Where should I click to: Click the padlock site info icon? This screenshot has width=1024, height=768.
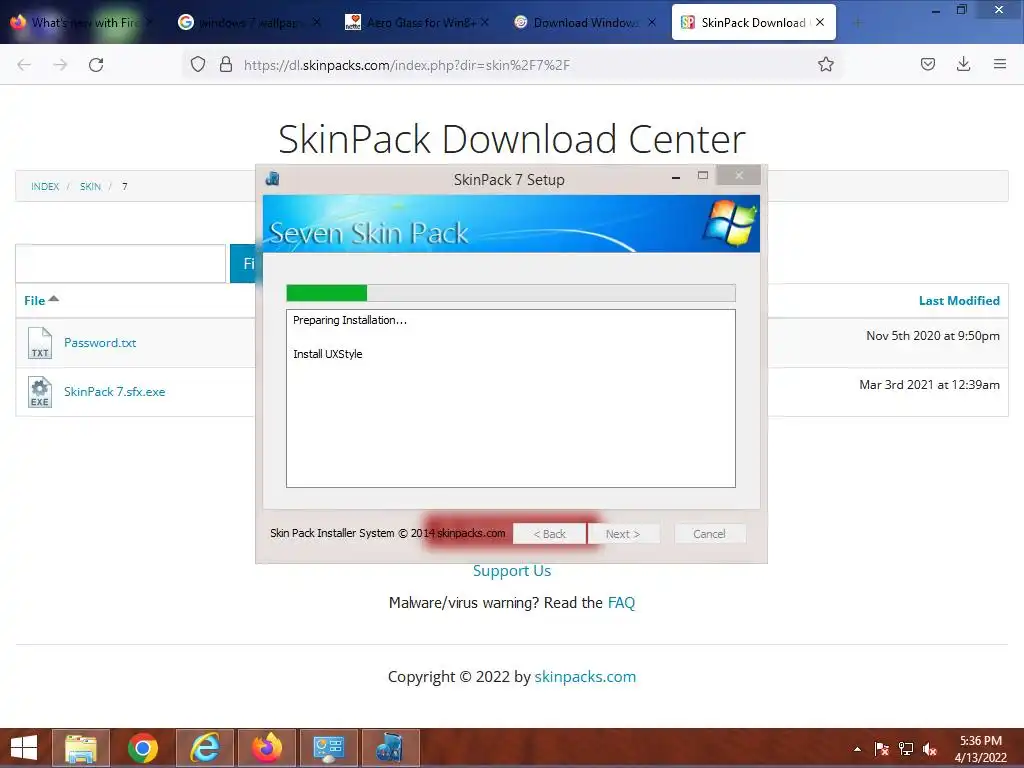[226, 65]
